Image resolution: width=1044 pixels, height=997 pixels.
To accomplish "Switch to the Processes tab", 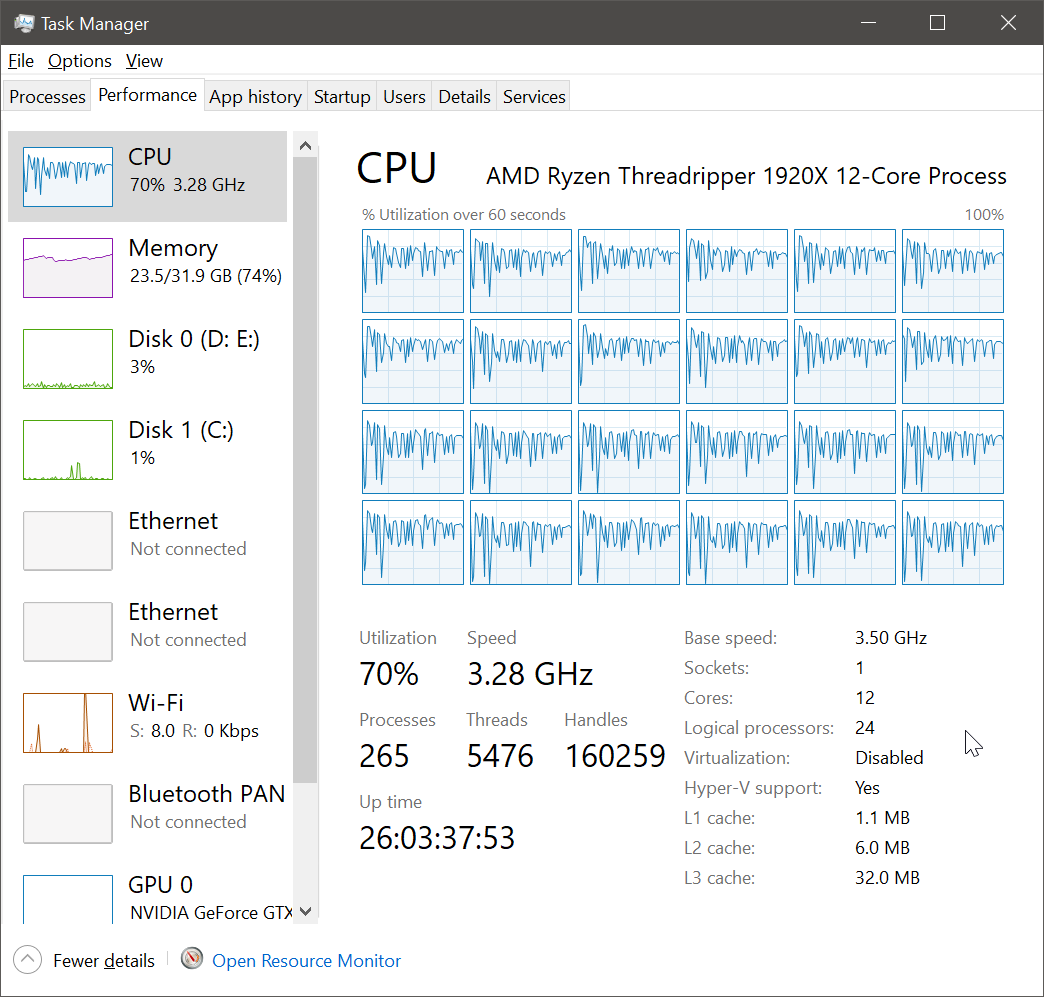I will [47, 97].
